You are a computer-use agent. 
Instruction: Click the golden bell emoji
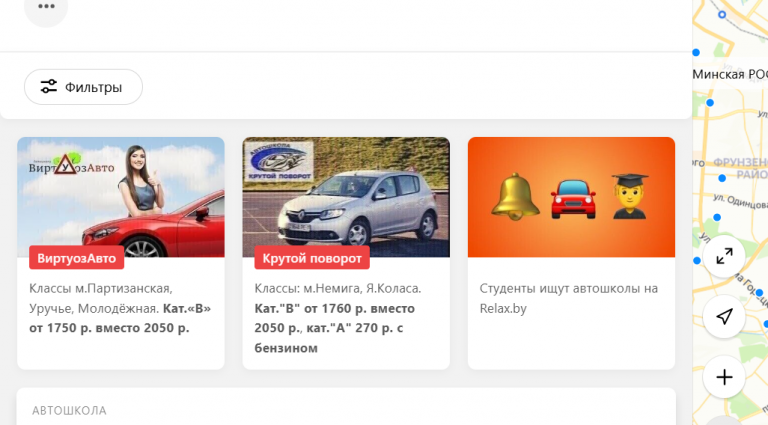click(x=515, y=197)
